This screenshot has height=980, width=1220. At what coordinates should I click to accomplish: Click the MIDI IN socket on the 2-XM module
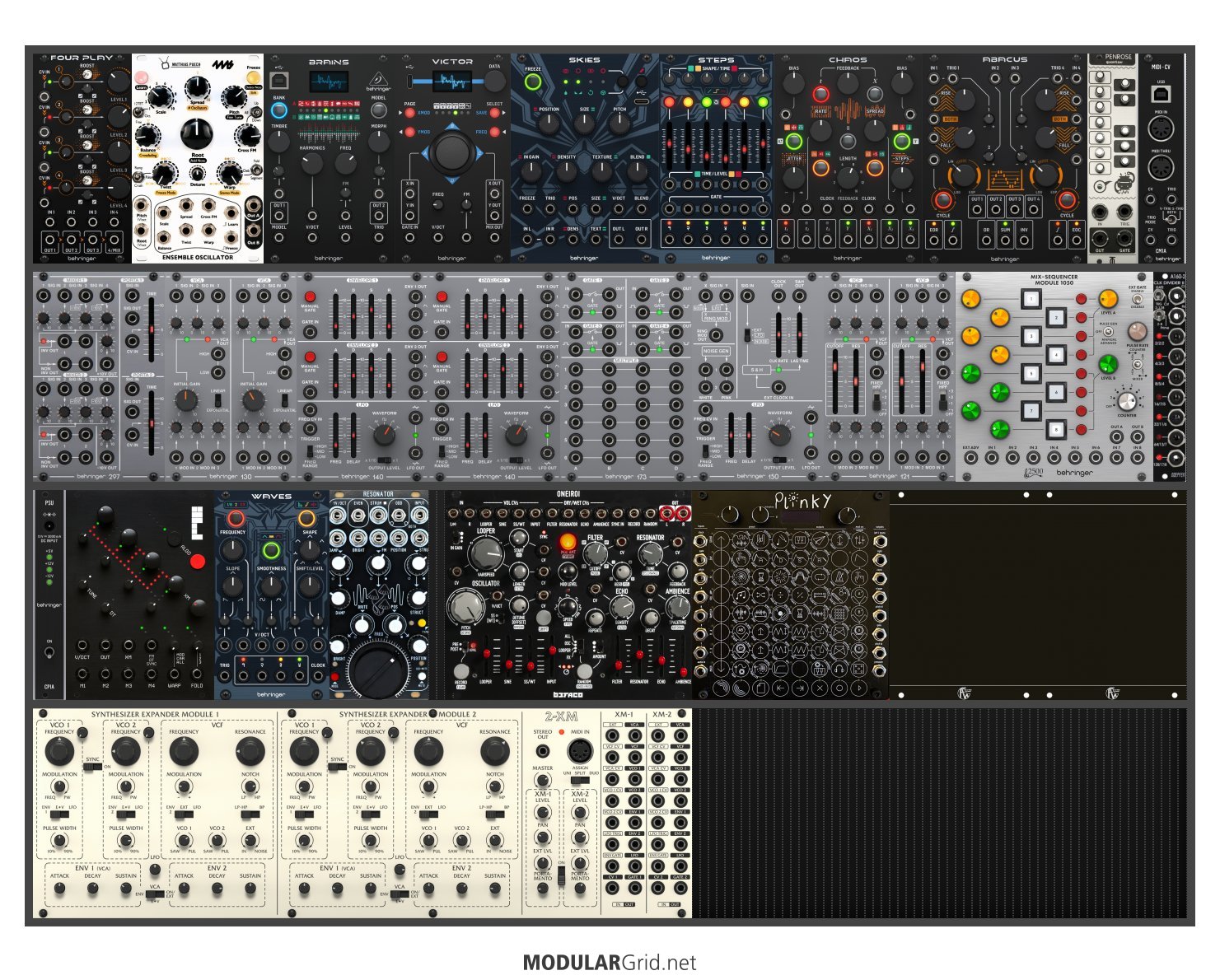tap(580, 751)
